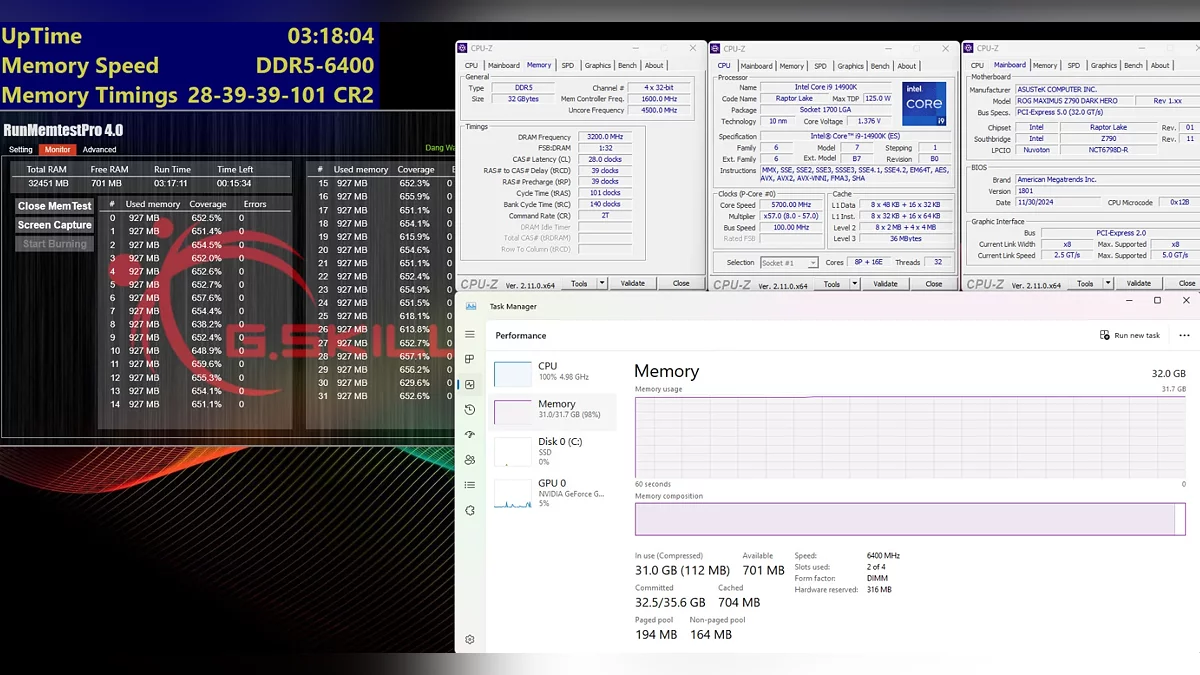This screenshot has width=1200, height=675.
Task: Open Task Manager settings gear
Action: pyautogui.click(x=470, y=640)
